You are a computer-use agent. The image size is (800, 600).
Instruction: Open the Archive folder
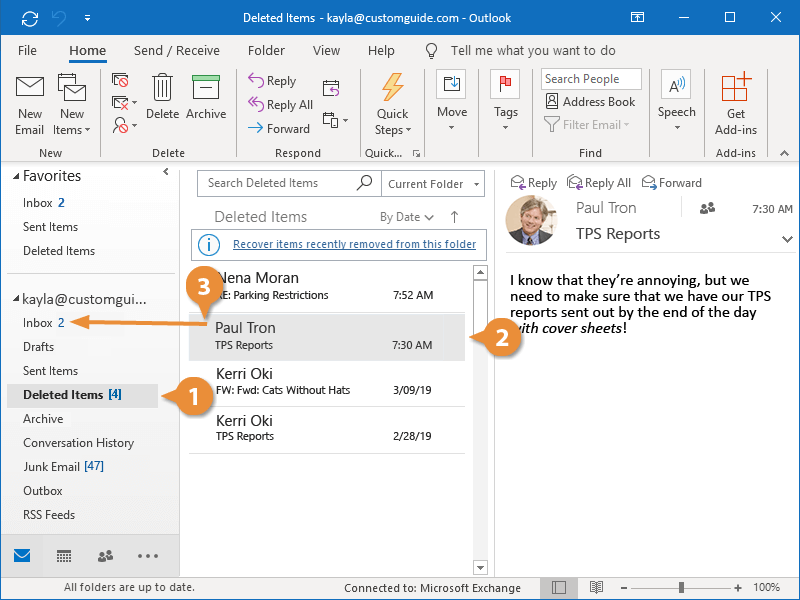click(x=43, y=419)
